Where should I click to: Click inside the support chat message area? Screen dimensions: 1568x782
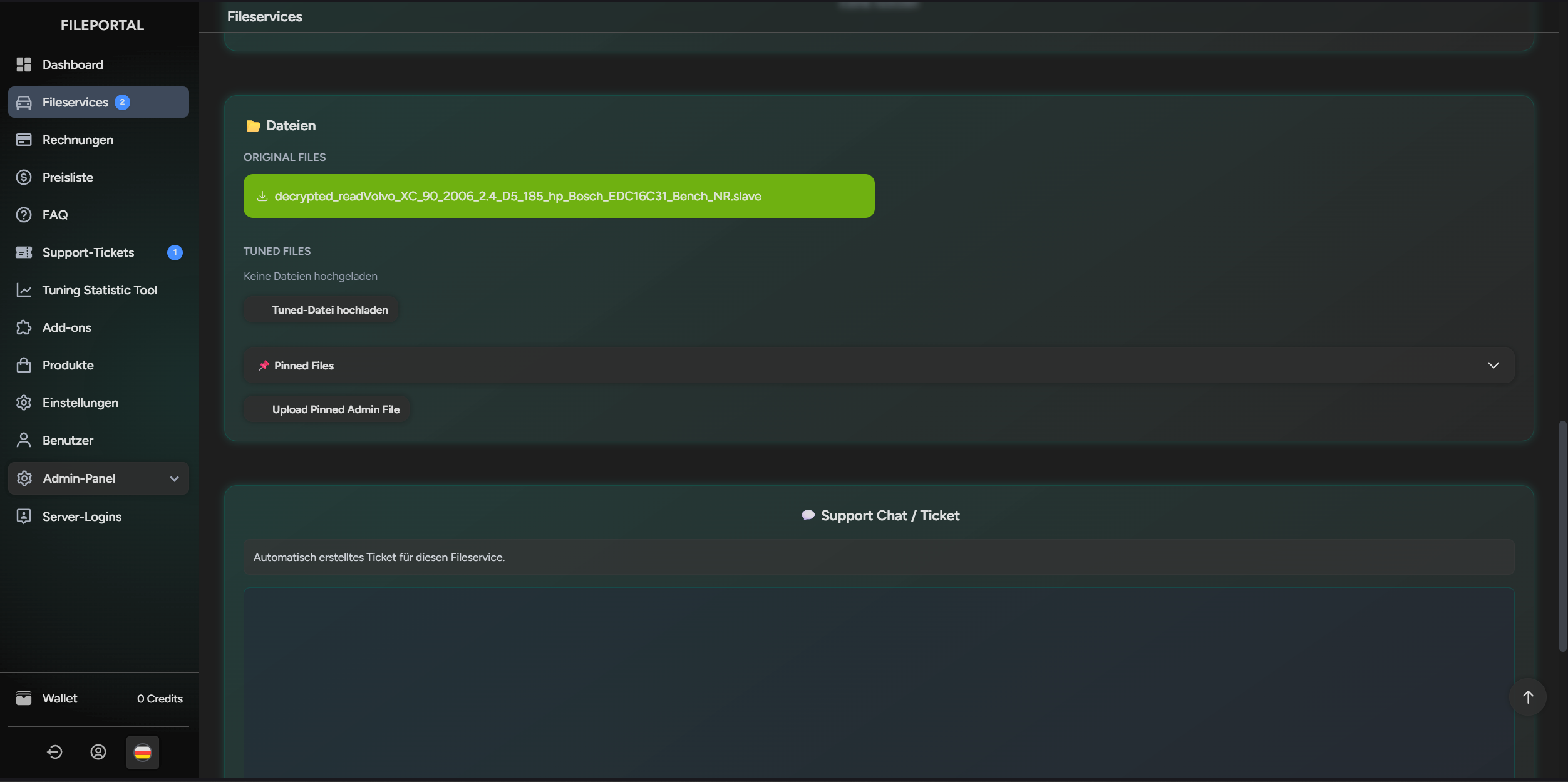click(x=879, y=682)
